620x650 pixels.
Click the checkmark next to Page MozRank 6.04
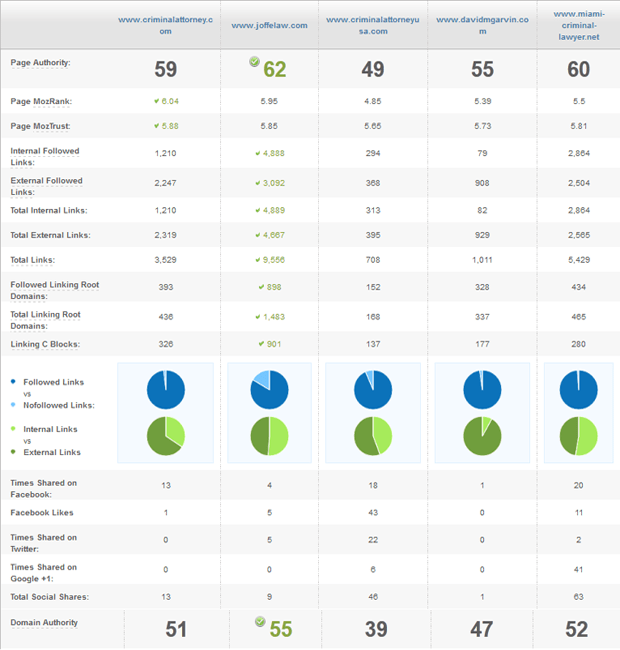157,101
